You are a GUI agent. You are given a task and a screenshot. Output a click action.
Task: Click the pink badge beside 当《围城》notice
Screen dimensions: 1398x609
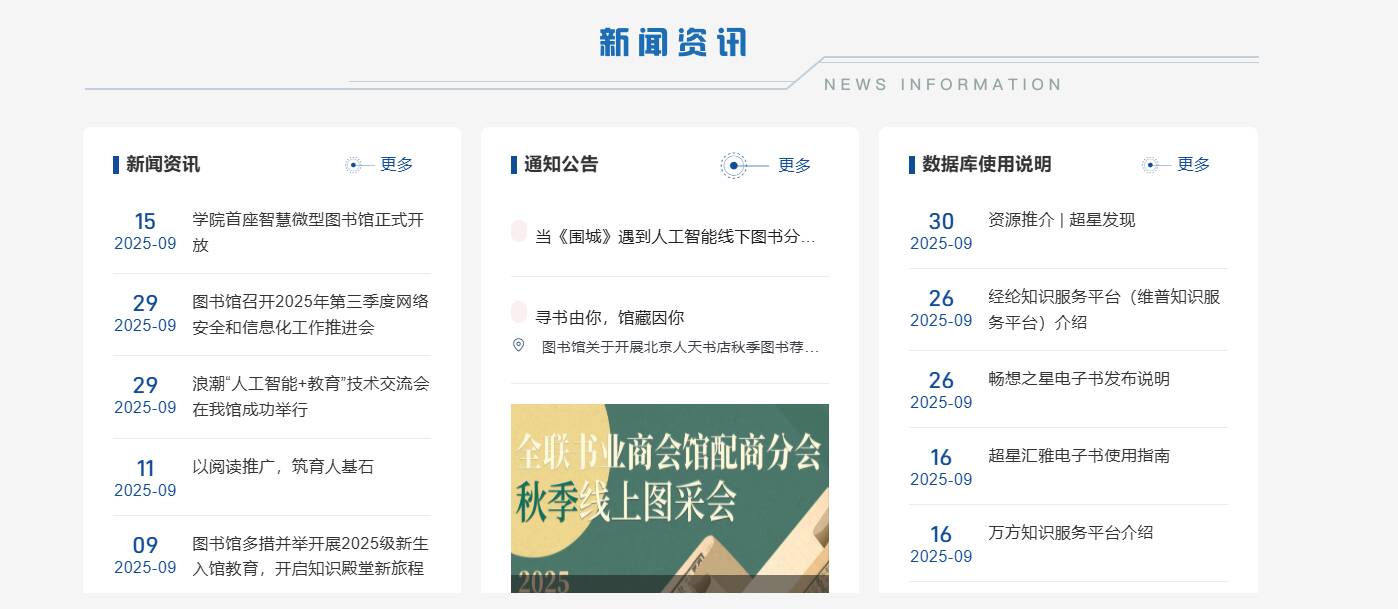coord(518,232)
